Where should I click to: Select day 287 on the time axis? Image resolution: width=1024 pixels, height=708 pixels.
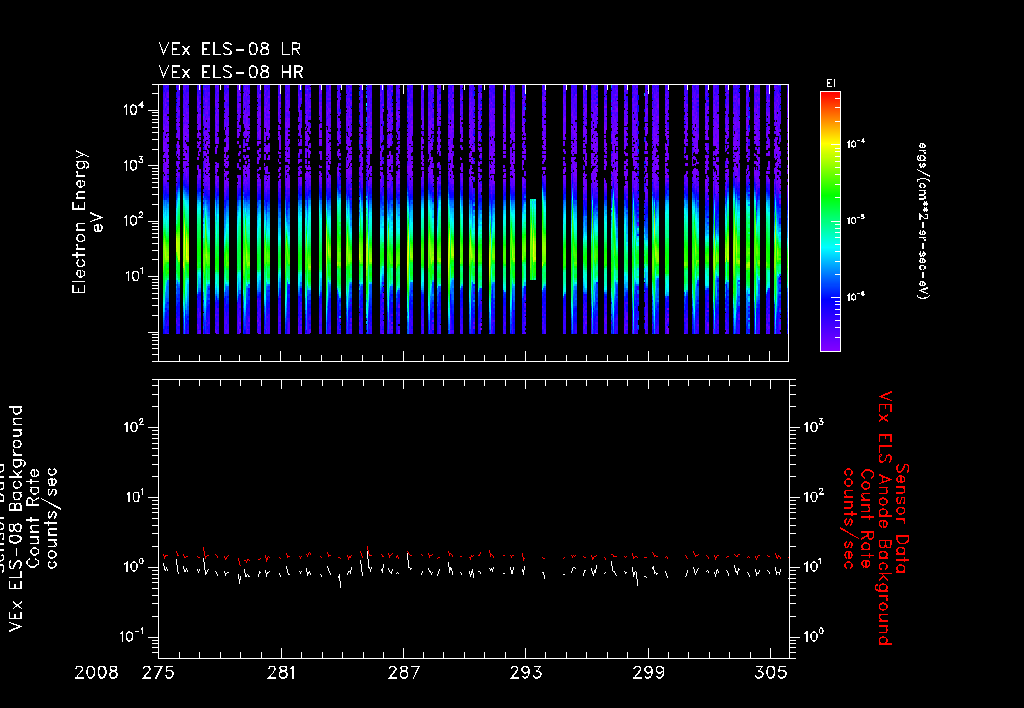pyautogui.click(x=404, y=672)
